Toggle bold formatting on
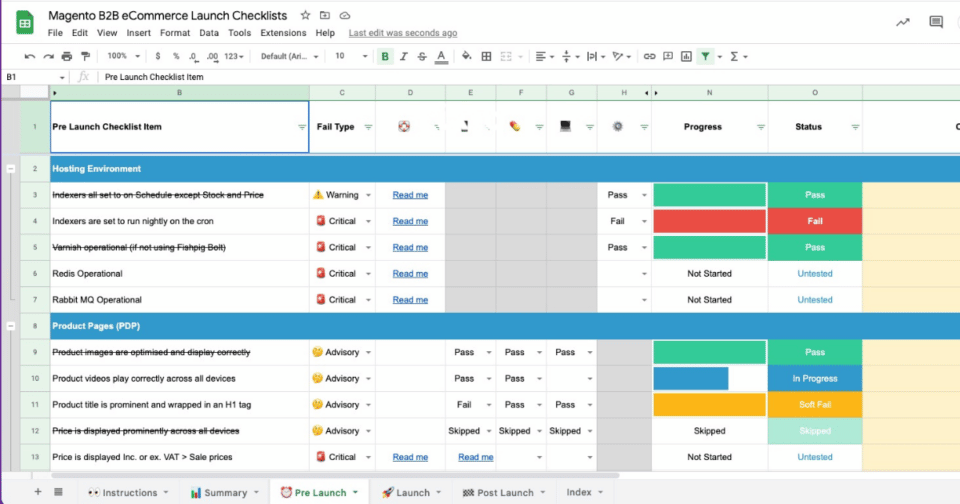This screenshot has height=504, width=960. point(385,56)
